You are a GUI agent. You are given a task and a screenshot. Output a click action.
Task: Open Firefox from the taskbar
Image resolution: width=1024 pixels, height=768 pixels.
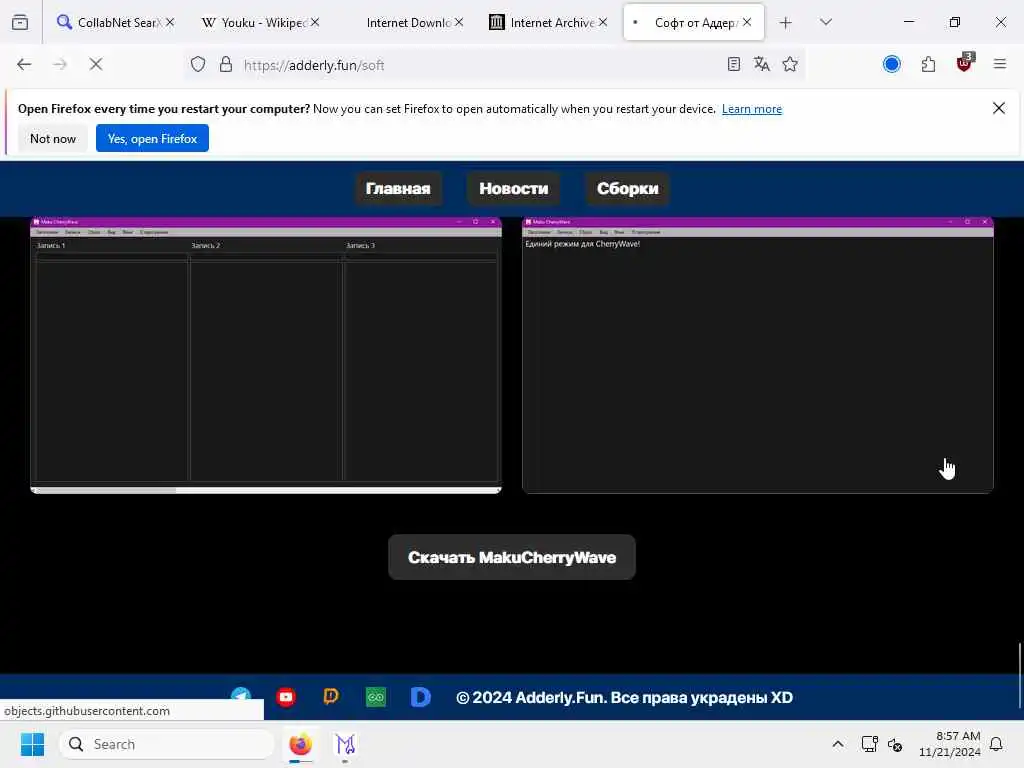click(x=300, y=744)
